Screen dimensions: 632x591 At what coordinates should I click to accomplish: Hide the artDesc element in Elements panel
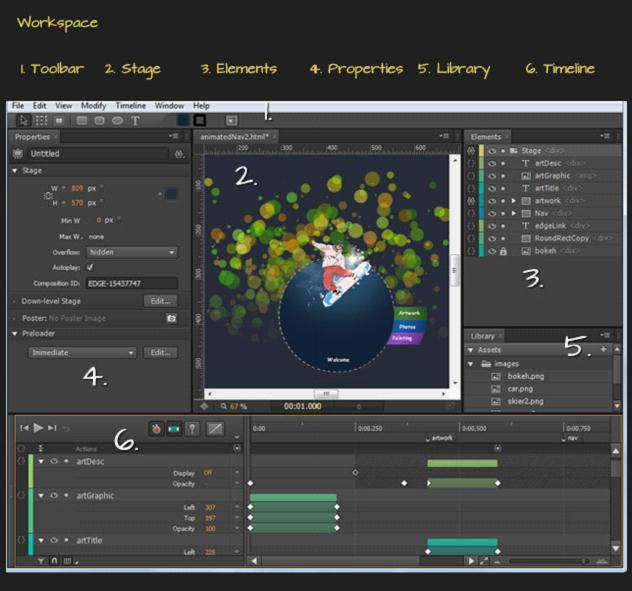(x=492, y=164)
